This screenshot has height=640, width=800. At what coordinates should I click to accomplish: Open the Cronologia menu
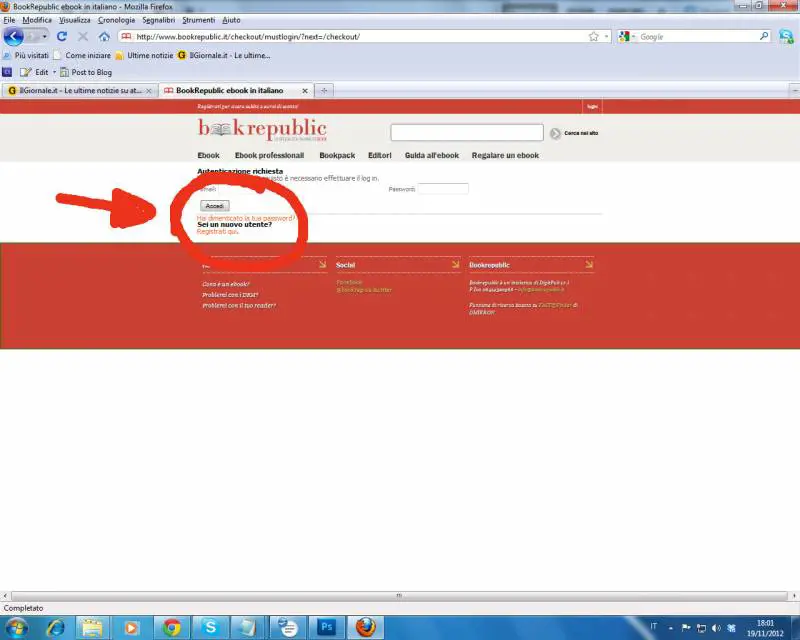116,20
